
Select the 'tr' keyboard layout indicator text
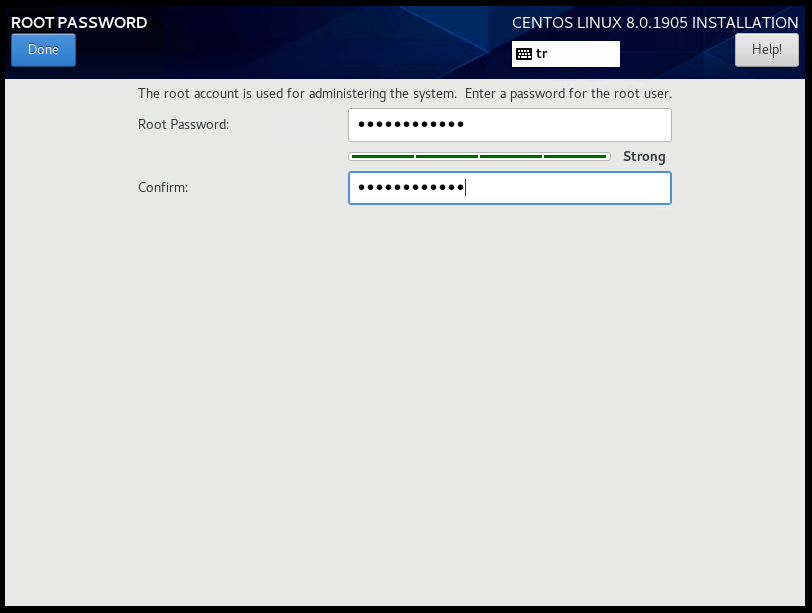point(542,54)
